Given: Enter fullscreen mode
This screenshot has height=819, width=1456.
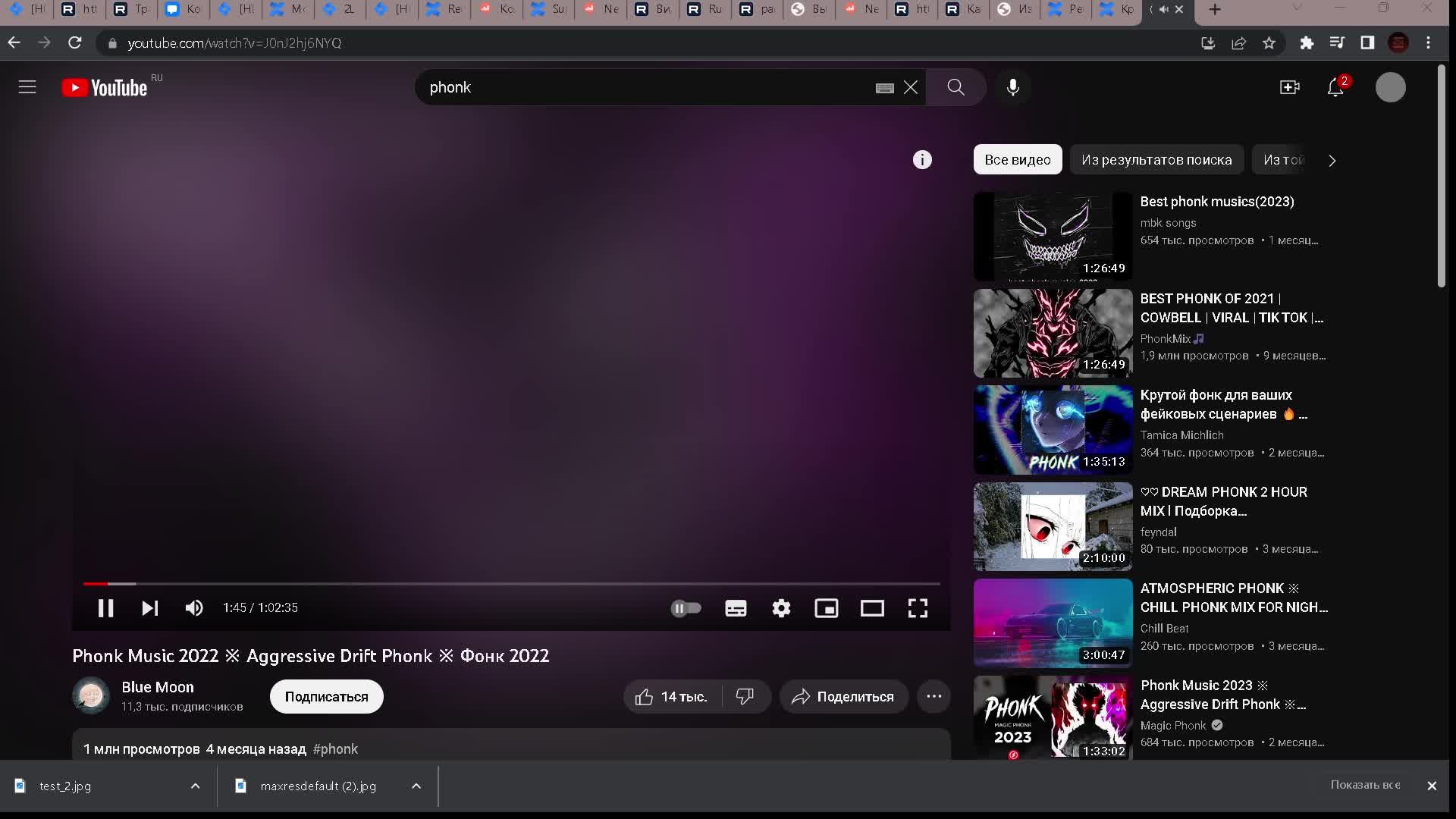Looking at the screenshot, I should (918, 608).
